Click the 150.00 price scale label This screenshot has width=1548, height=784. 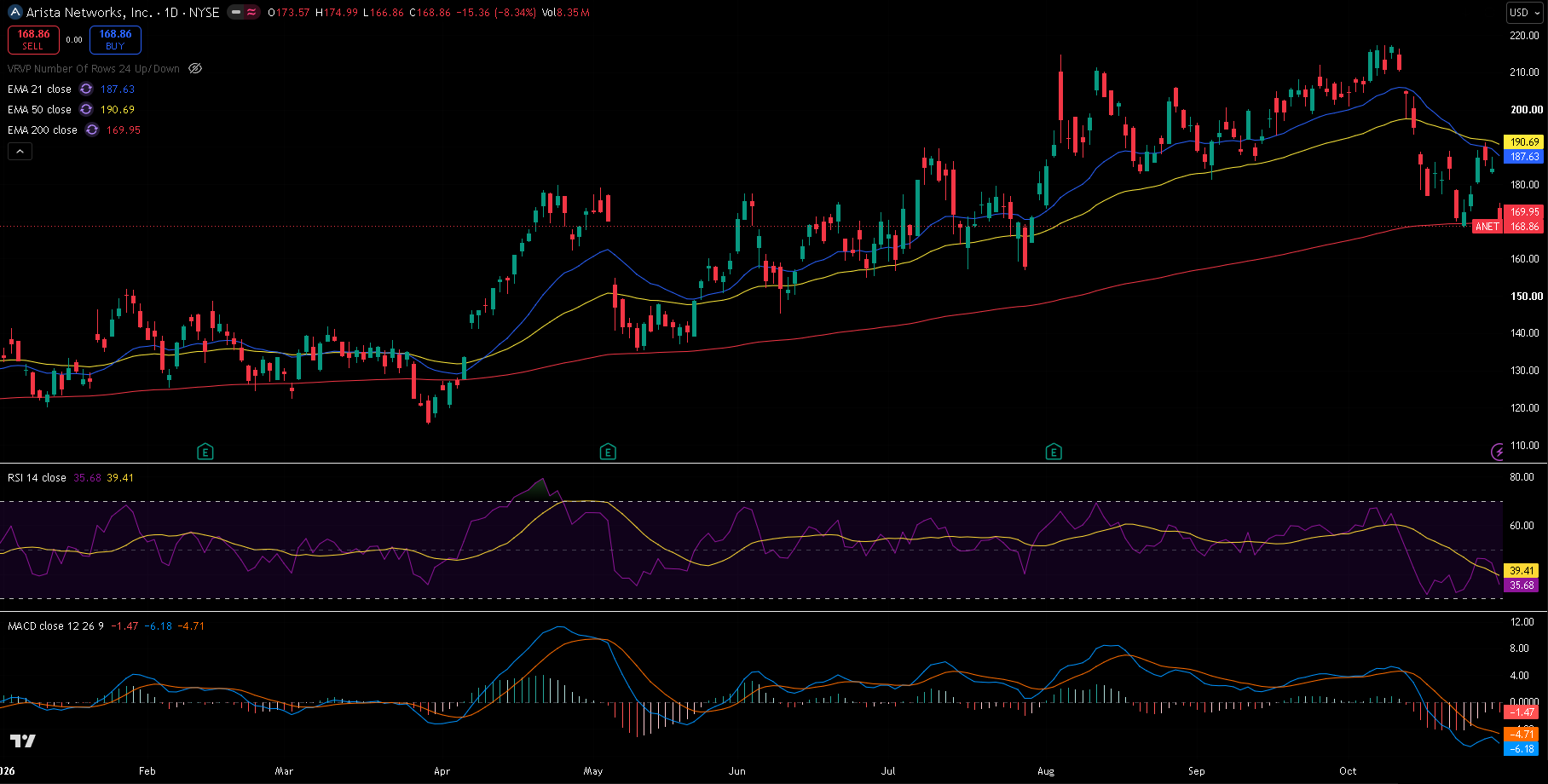1526,297
